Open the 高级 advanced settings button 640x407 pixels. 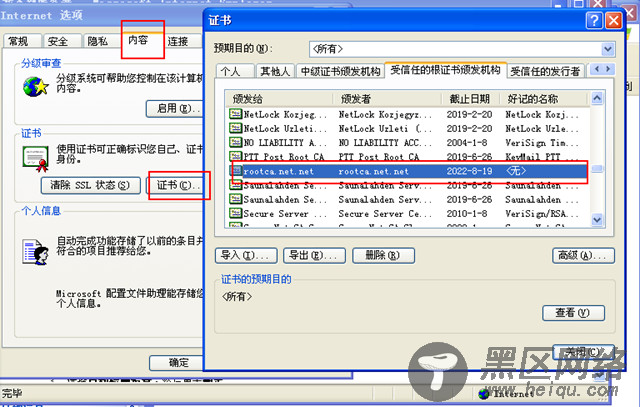[x=583, y=256]
